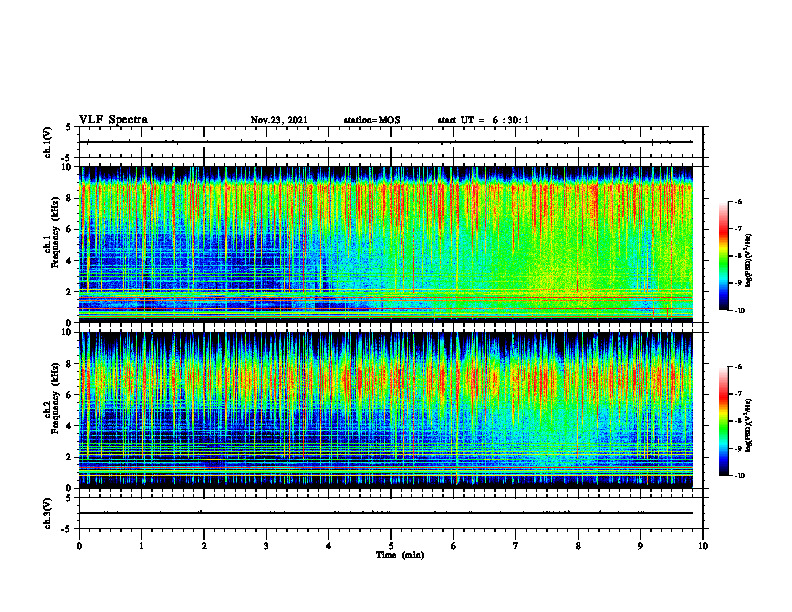Click the 'ch.3(V)' waveform axis label
The height and width of the screenshot is (612, 792).
click(x=47, y=514)
